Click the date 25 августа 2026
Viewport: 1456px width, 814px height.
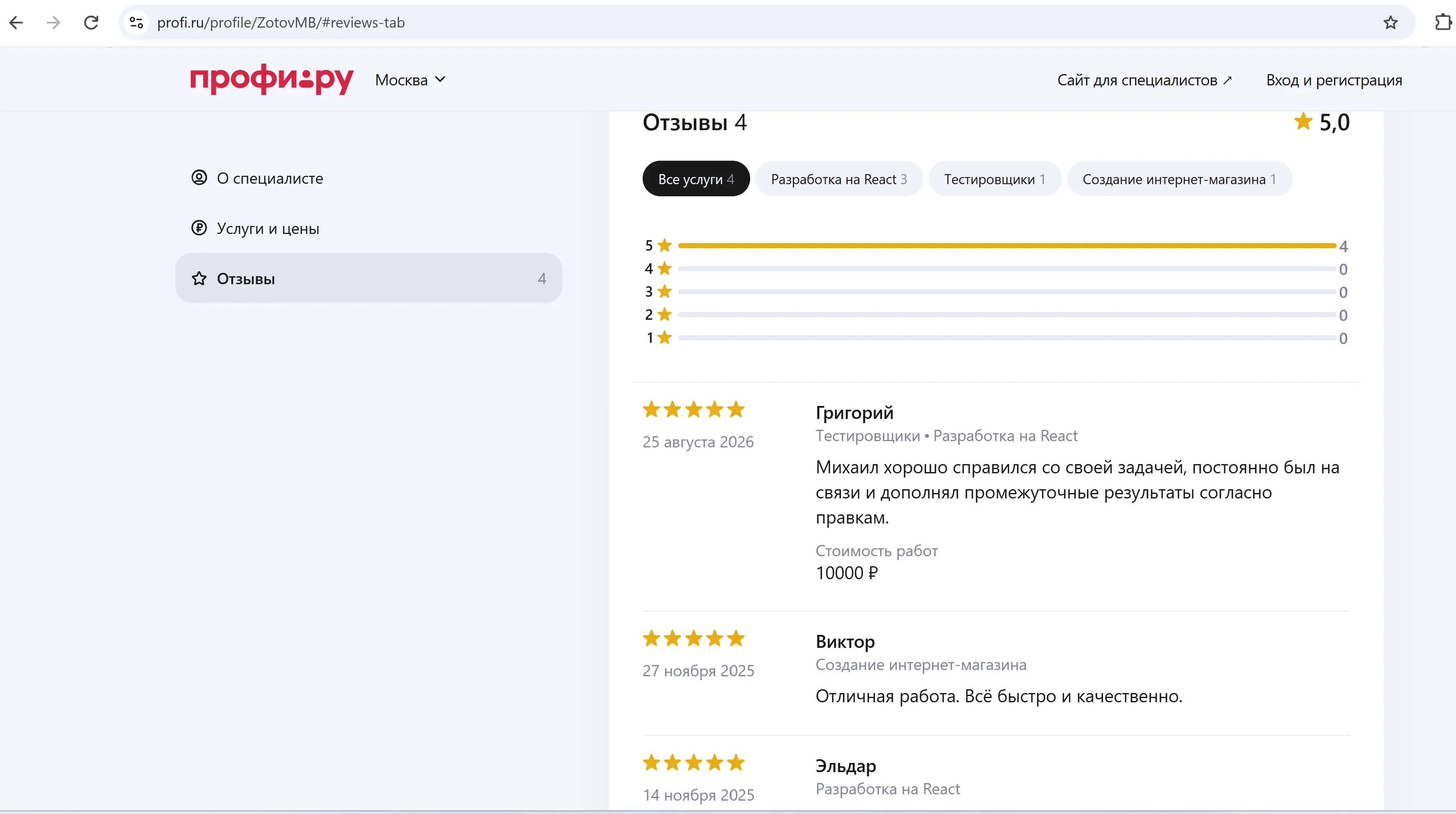(x=698, y=442)
